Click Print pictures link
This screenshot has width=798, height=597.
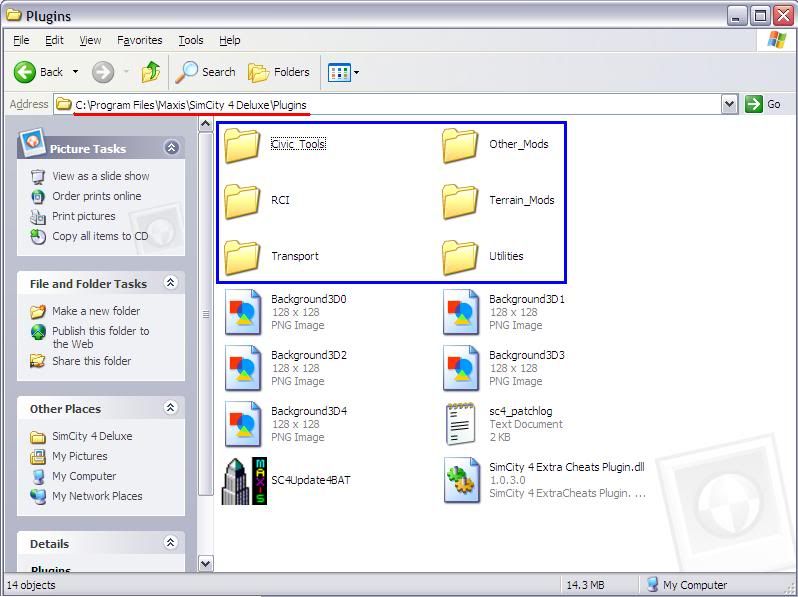83,216
